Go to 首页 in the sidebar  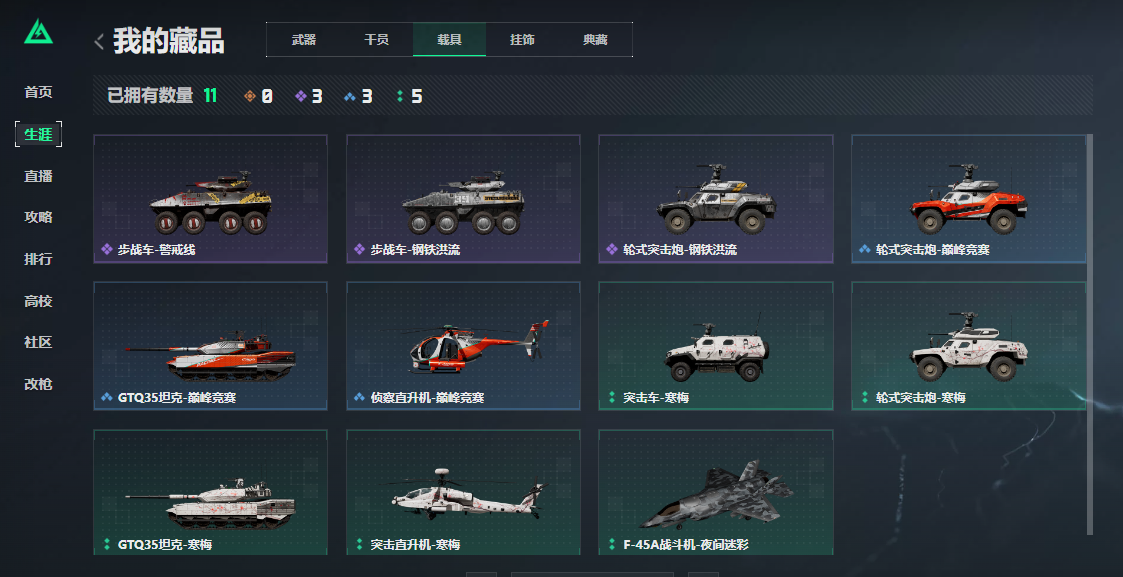tap(38, 92)
